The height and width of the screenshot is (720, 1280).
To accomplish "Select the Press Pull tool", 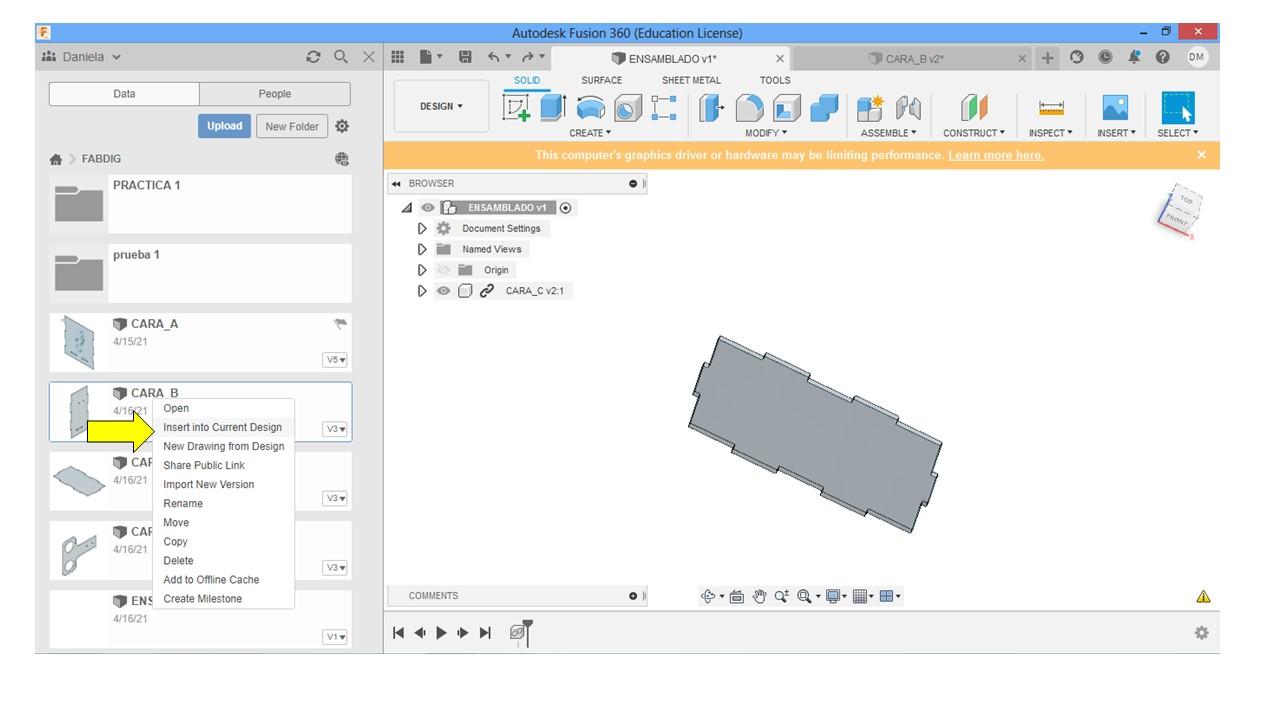I will click(711, 108).
